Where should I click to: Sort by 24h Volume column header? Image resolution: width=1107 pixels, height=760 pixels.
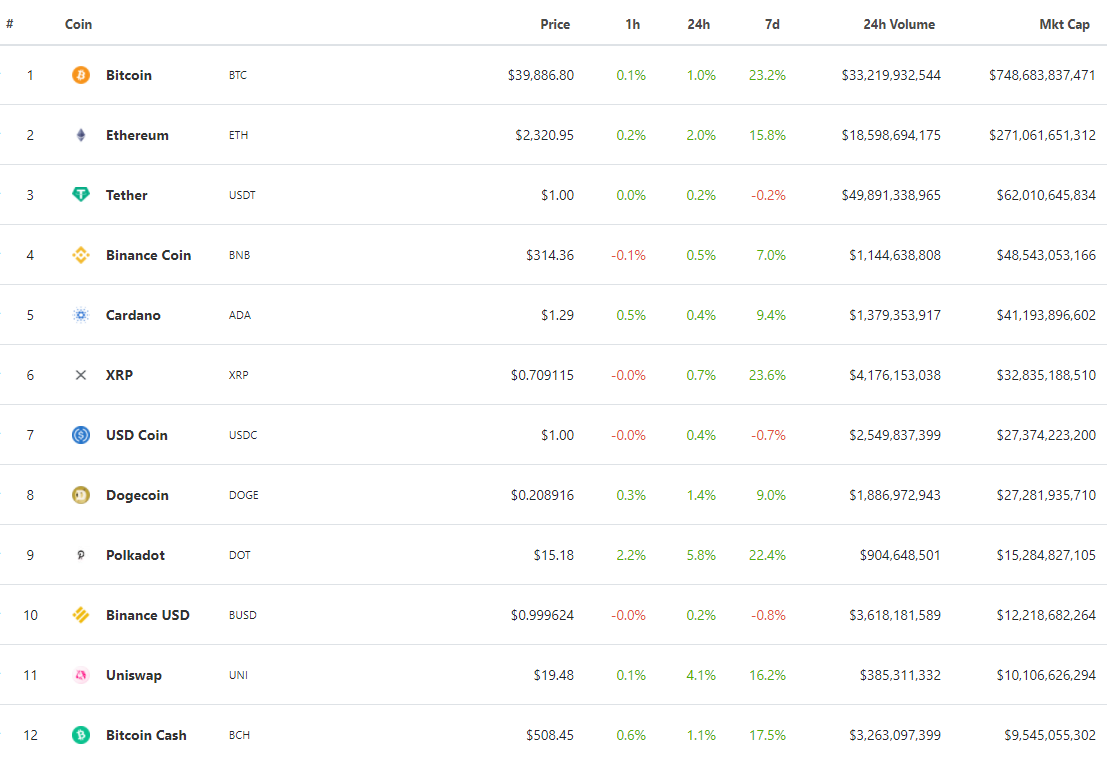tap(899, 24)
